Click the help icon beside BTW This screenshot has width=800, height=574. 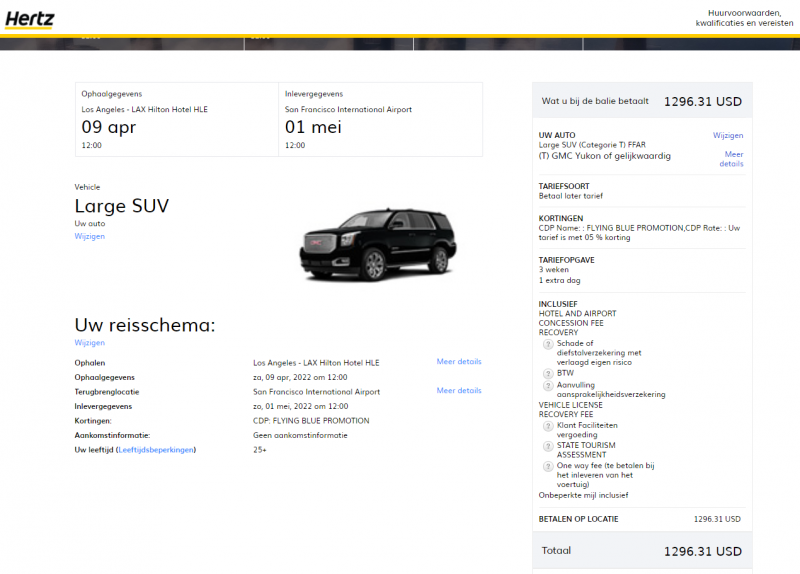tap(548, 372)
